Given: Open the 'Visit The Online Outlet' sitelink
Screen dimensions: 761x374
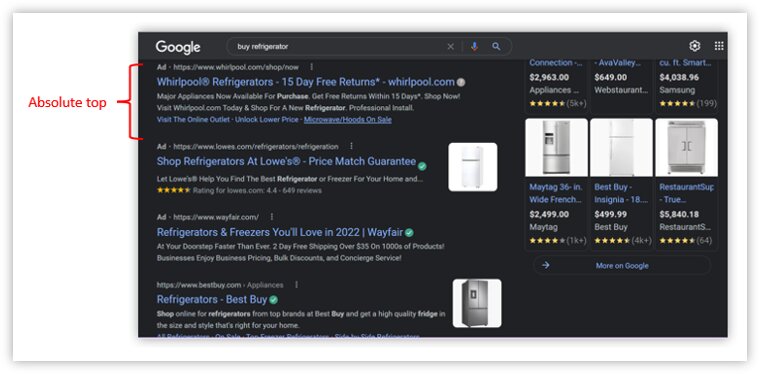Looking at the screenshot, I should (193, 120).
